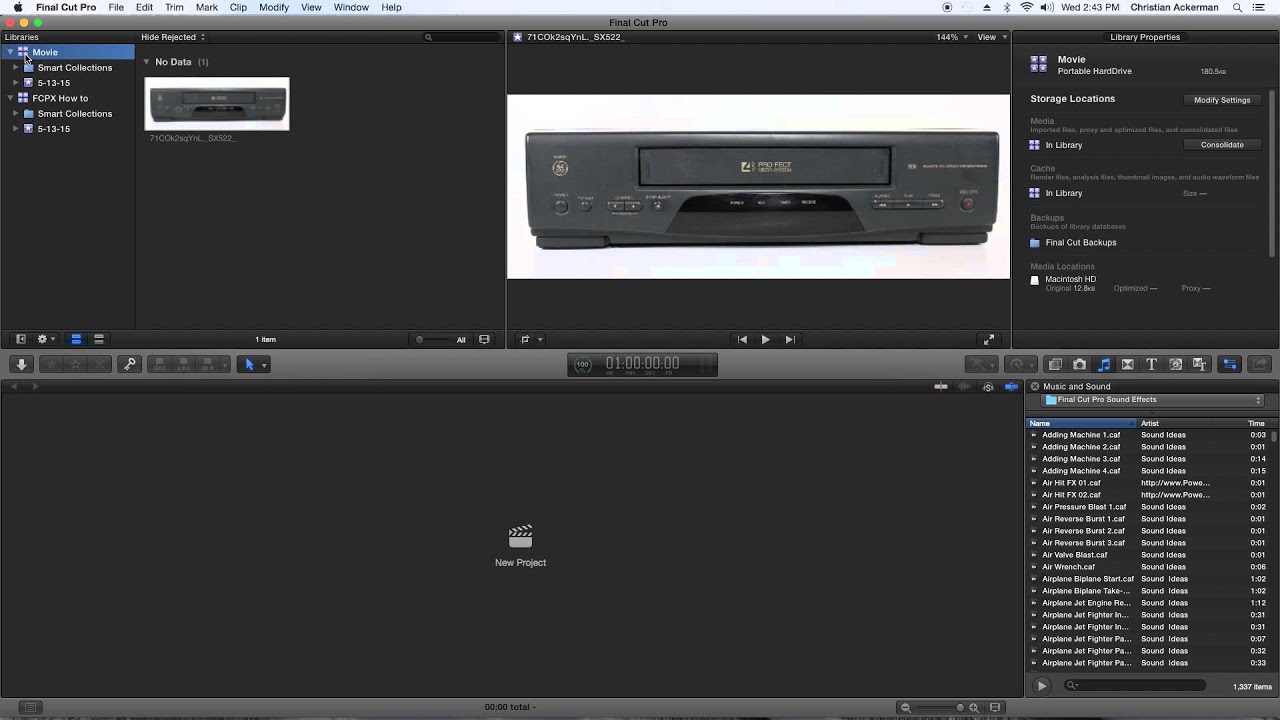Click the sound effects search field
Image resolution: width=1280 pixels, height=720 pixels.
(x=1134, y=686)
